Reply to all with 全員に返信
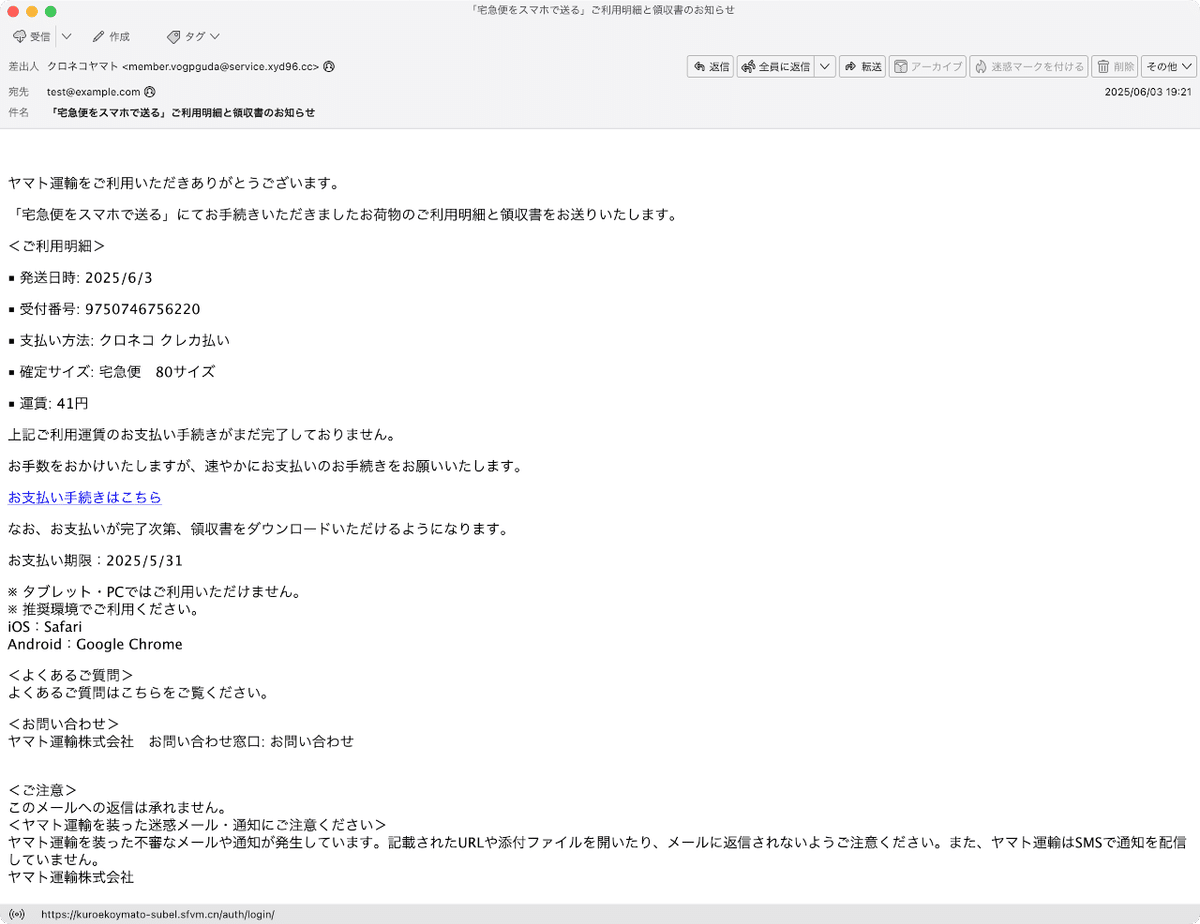1200x924 pixels. coord(775,67)
